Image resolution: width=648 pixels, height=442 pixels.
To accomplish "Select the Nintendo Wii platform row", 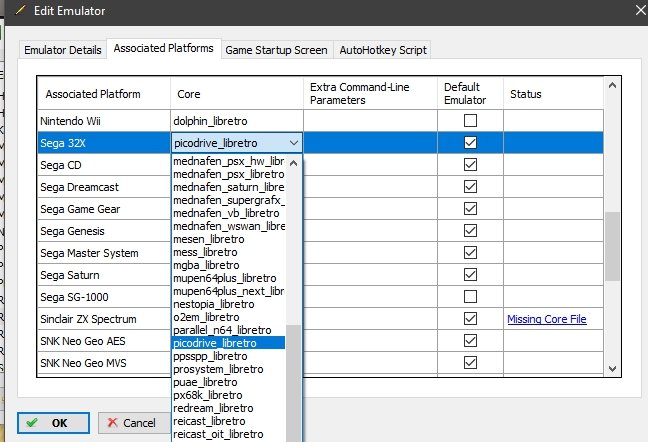I will point(104,121).
